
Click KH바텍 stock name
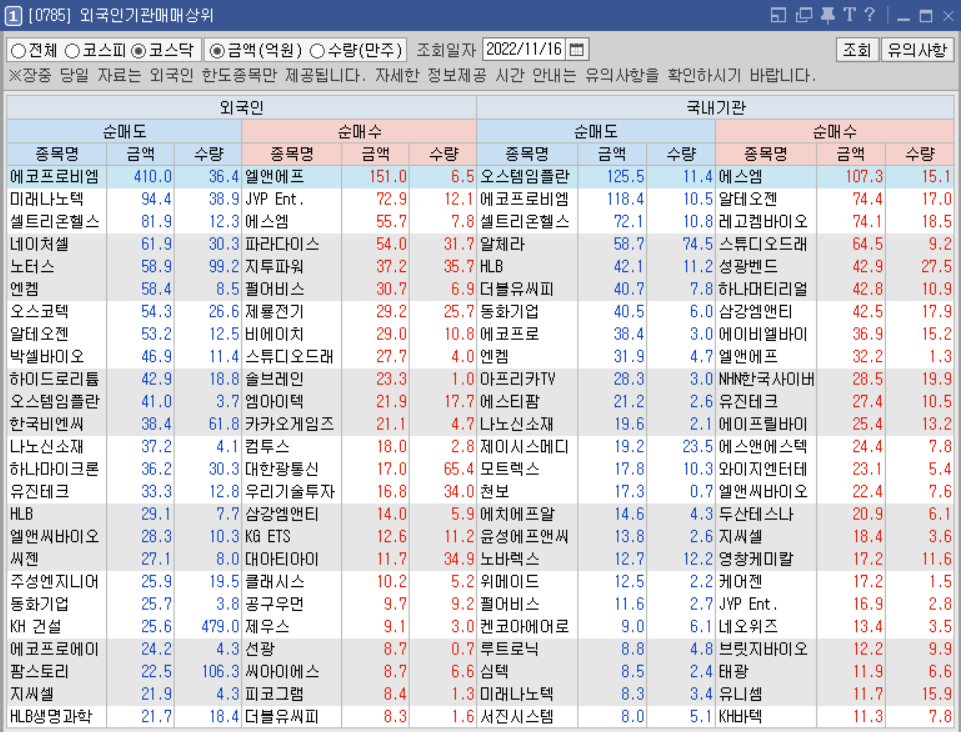tap(741, 716)
